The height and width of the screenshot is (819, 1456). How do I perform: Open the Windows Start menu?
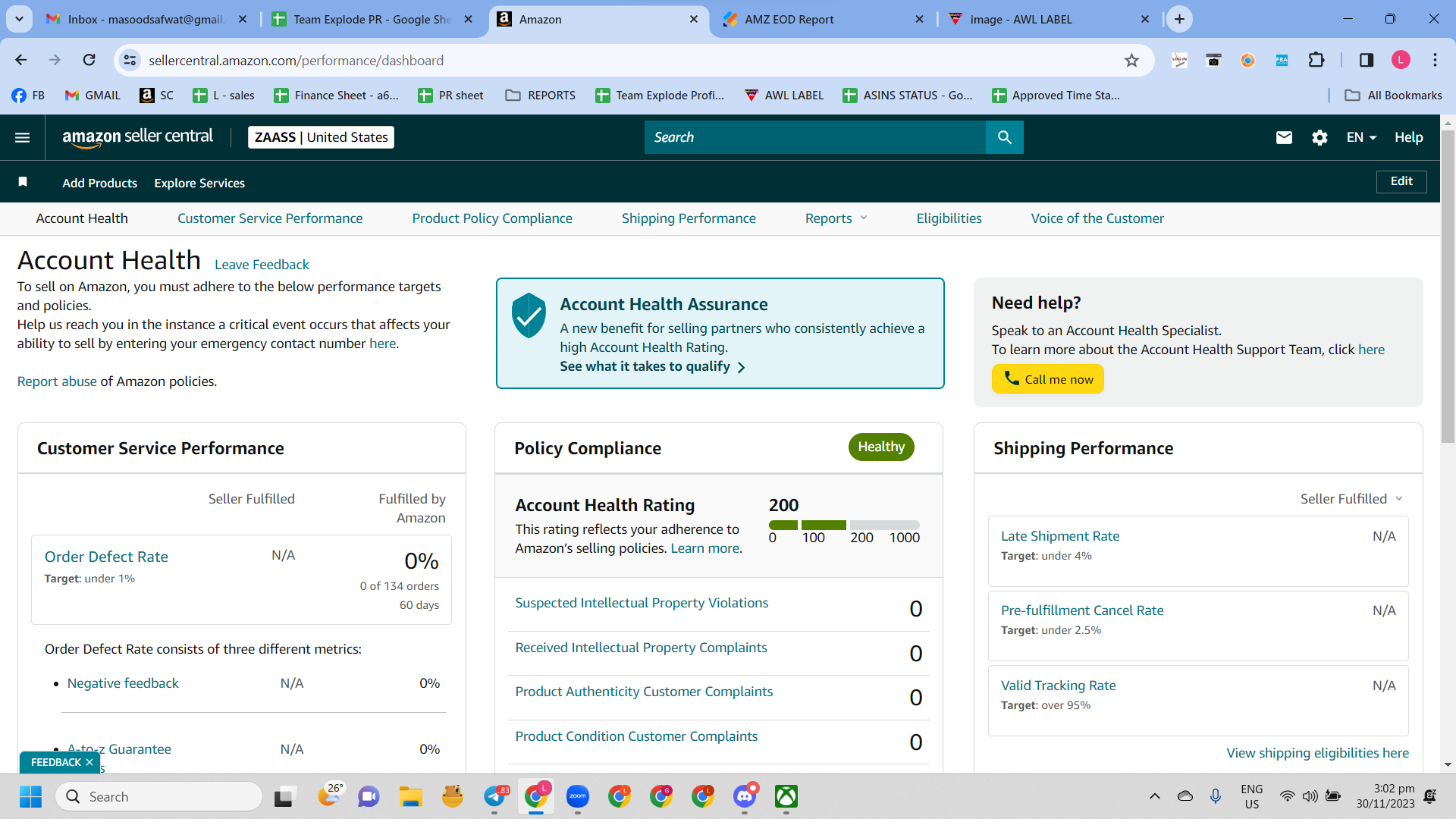30,796
